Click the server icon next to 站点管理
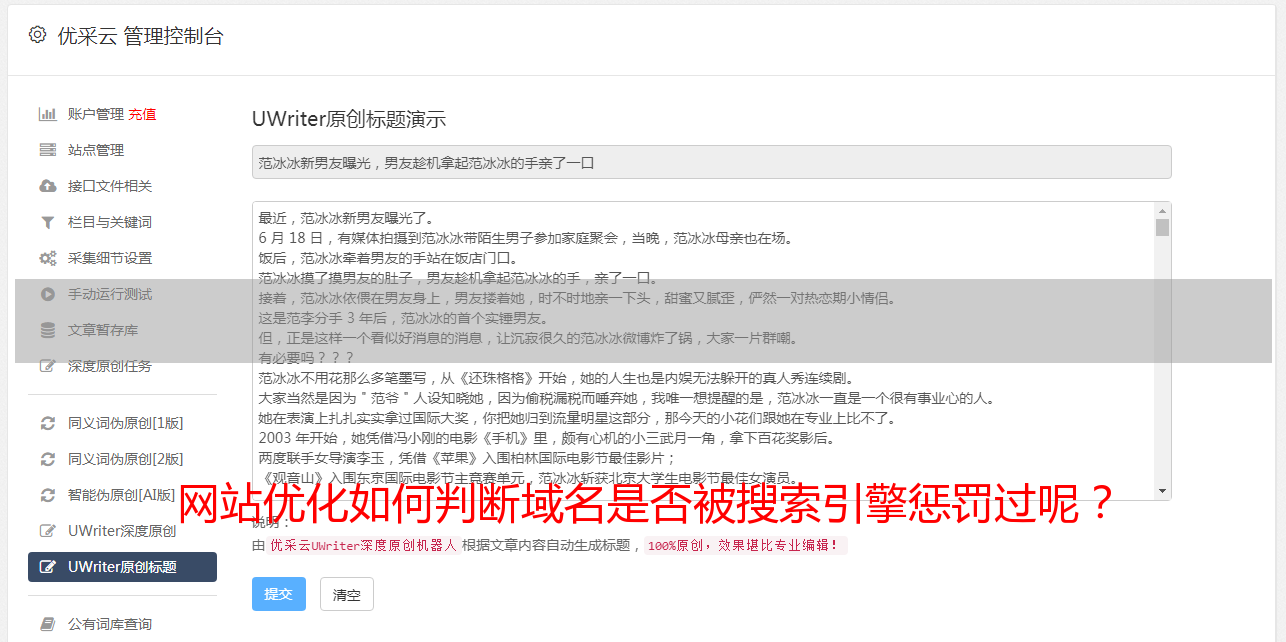Viewport: 1286px width, 642px height. tap(47, 150)
